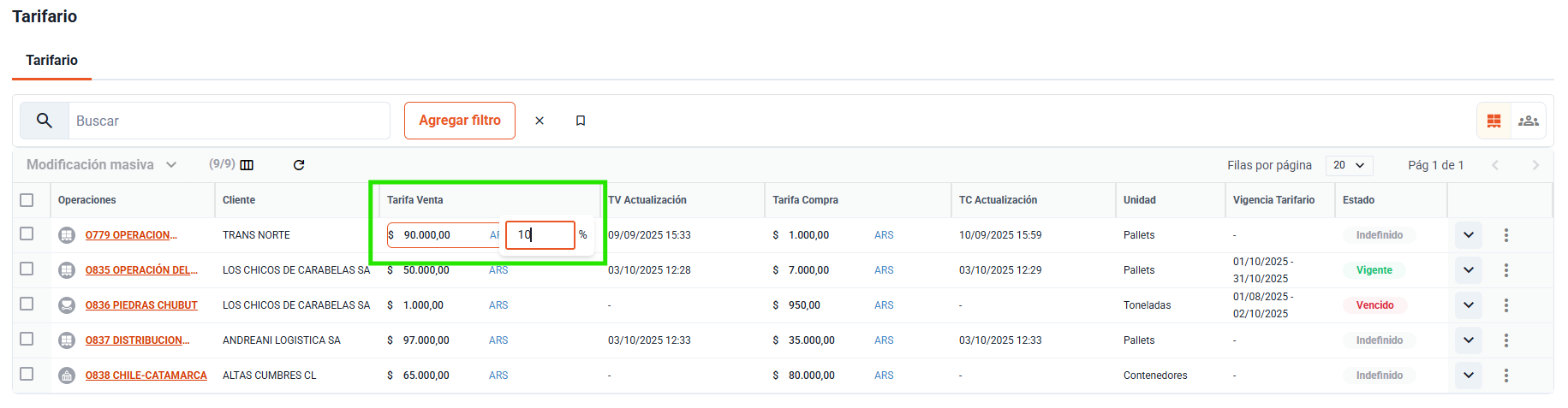Click the search magnifier icon
Screen dimensions: 1568x408
coord(45,121)
